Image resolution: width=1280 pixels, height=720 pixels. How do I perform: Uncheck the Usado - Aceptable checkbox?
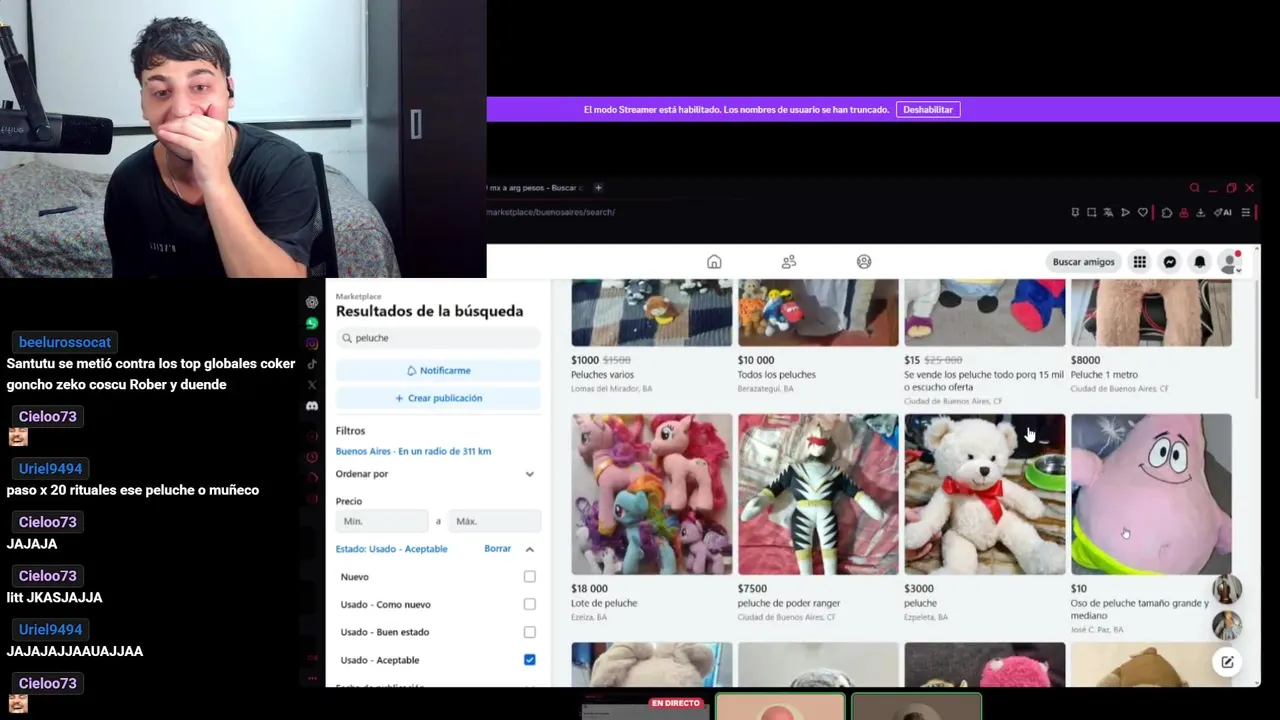[x=529, y=660]
